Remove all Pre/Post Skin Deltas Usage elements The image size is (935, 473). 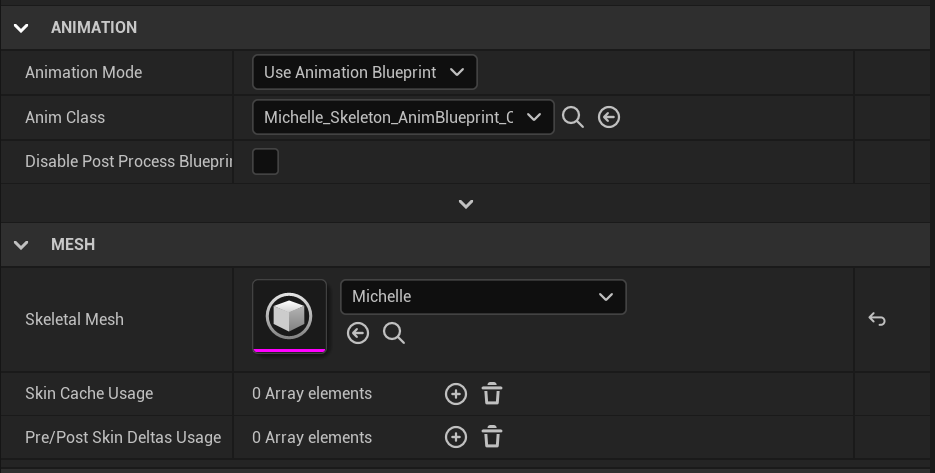click(x=492, y=437)
